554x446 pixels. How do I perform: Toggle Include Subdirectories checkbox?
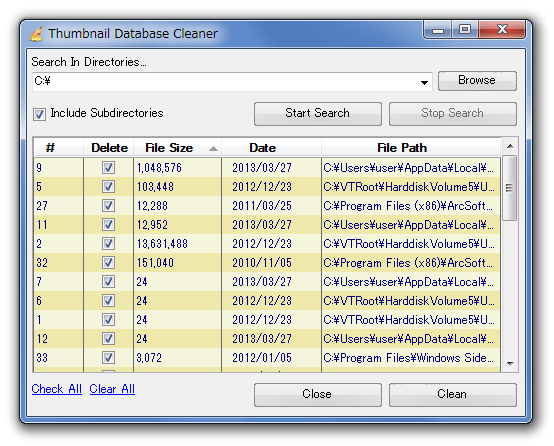[x=39, y=114]
